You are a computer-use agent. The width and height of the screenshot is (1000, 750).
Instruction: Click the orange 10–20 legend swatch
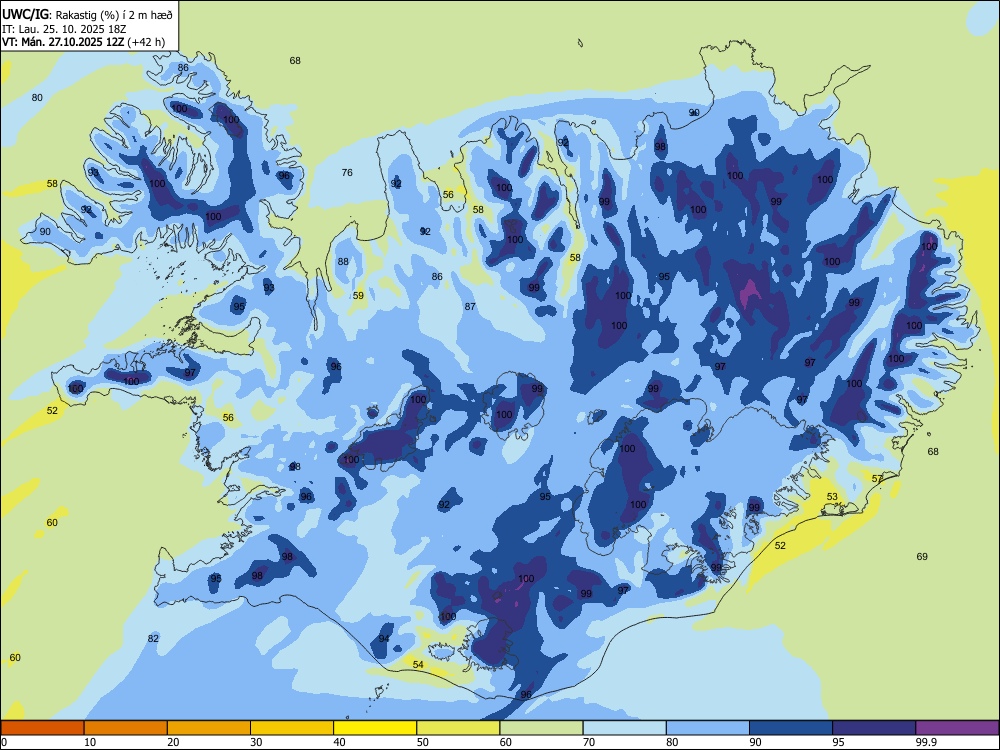click(x=126, y=728)
